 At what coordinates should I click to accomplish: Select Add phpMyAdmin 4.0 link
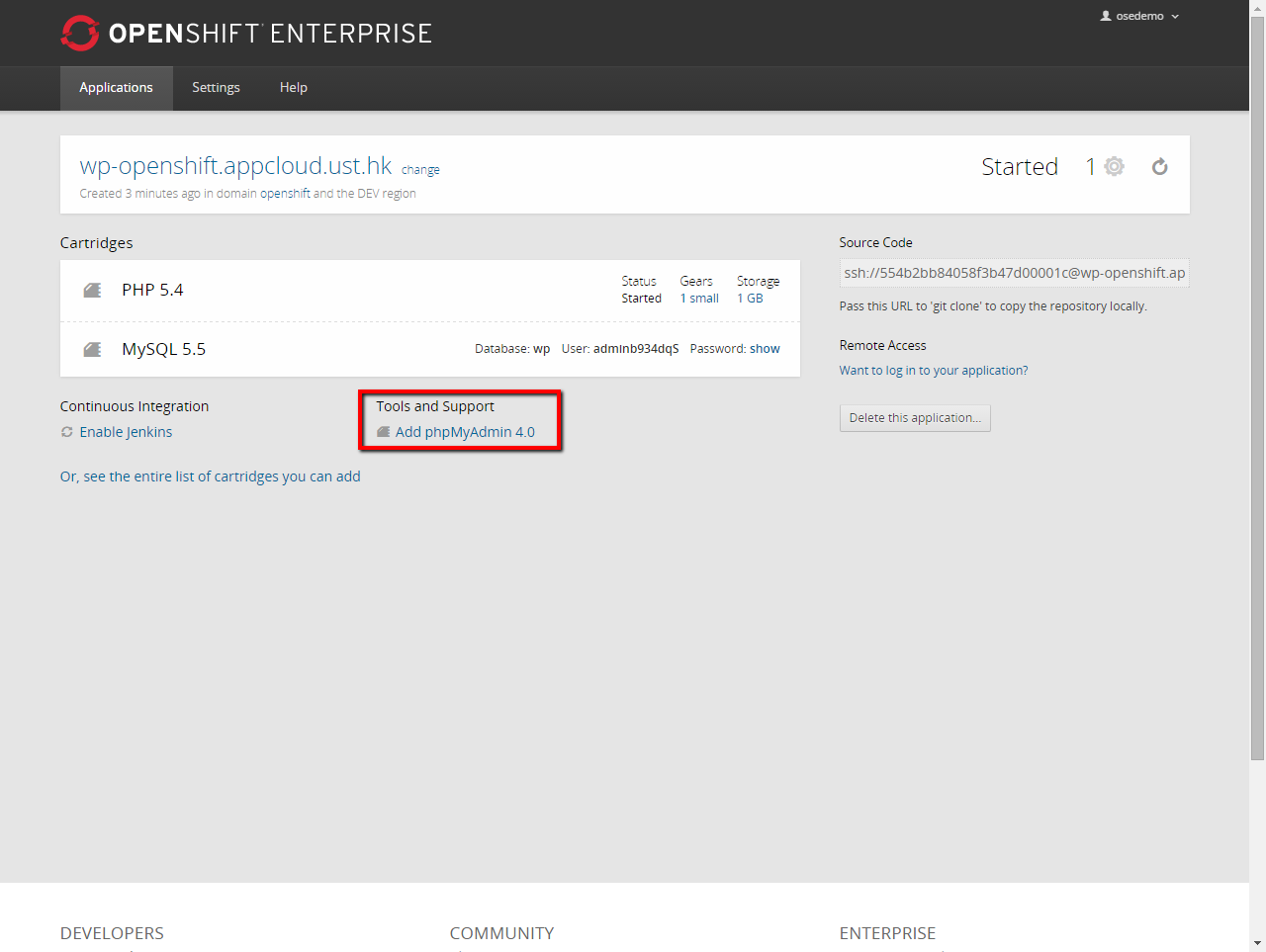(x=465, y=432)
